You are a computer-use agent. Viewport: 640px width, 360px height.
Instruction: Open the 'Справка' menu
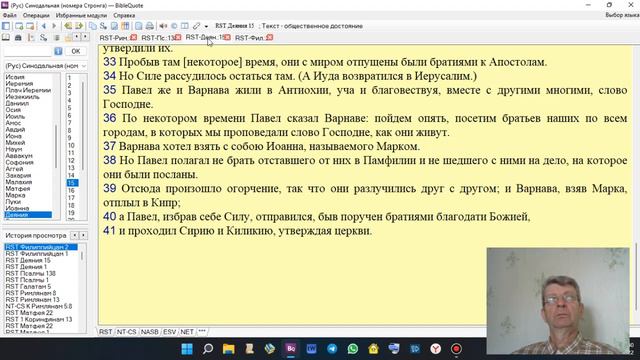[124, 15]
